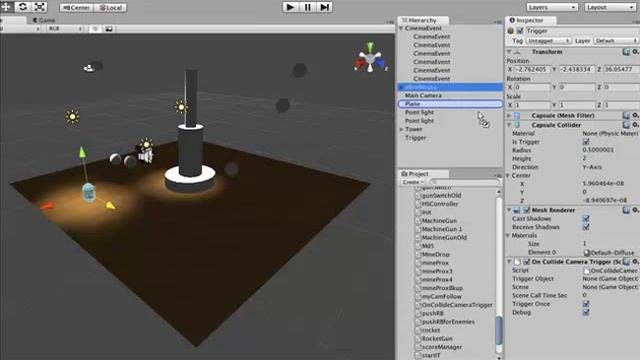Click the Radius value field
The height and width of the screenshot is (360, 640).
click(x=610, y=150)
